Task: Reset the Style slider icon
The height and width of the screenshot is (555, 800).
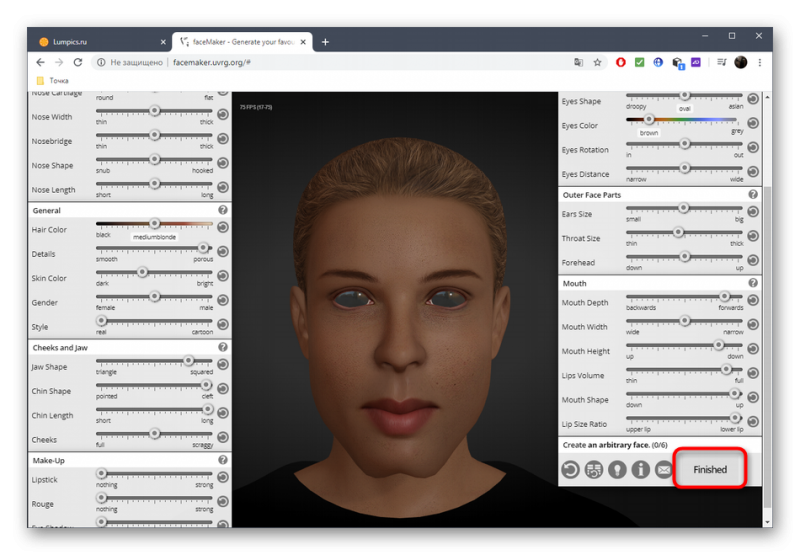Action: (223, 324)
